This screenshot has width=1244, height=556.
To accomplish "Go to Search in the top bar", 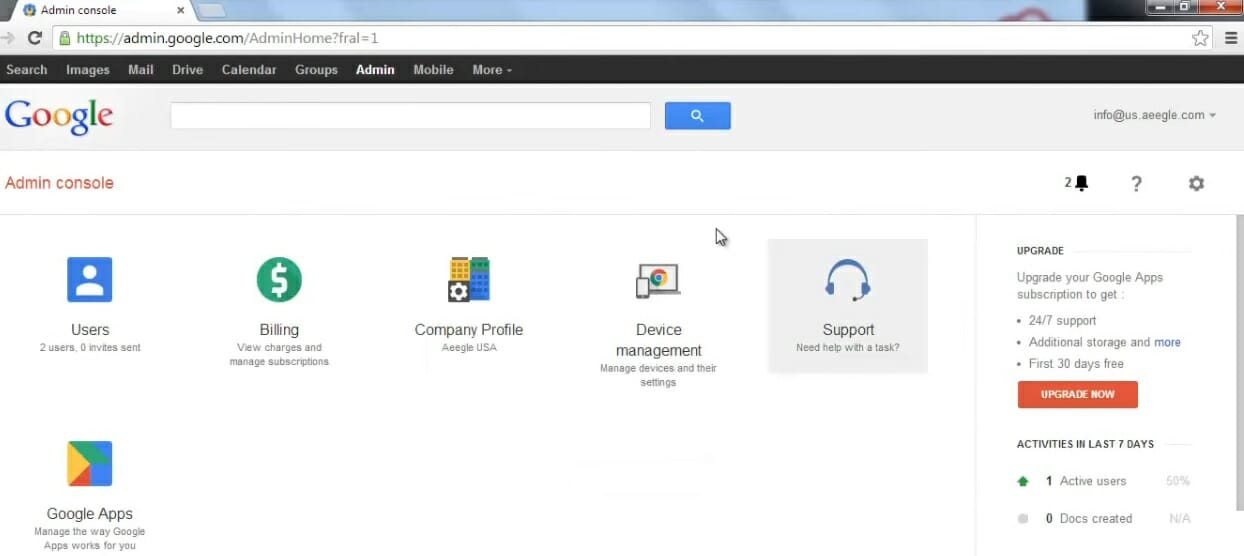I will 27,70.
